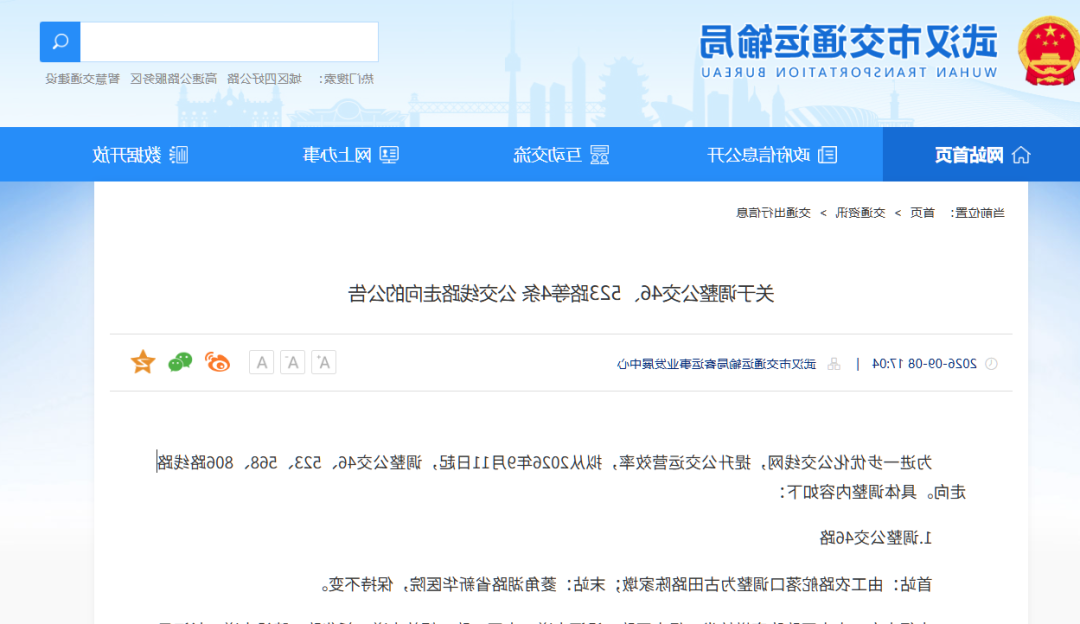Open the 数据开放 navigation tab

141,155
